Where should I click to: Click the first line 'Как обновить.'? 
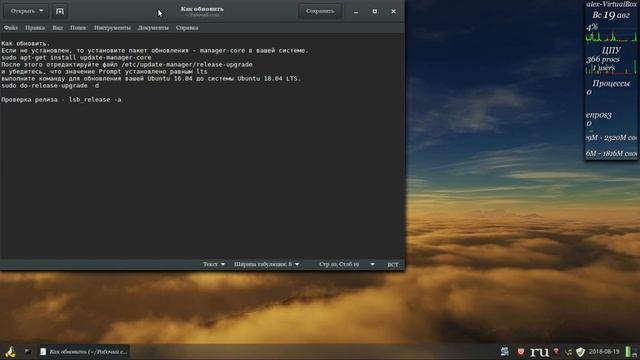pyautogui.click(x=25, y=43)
